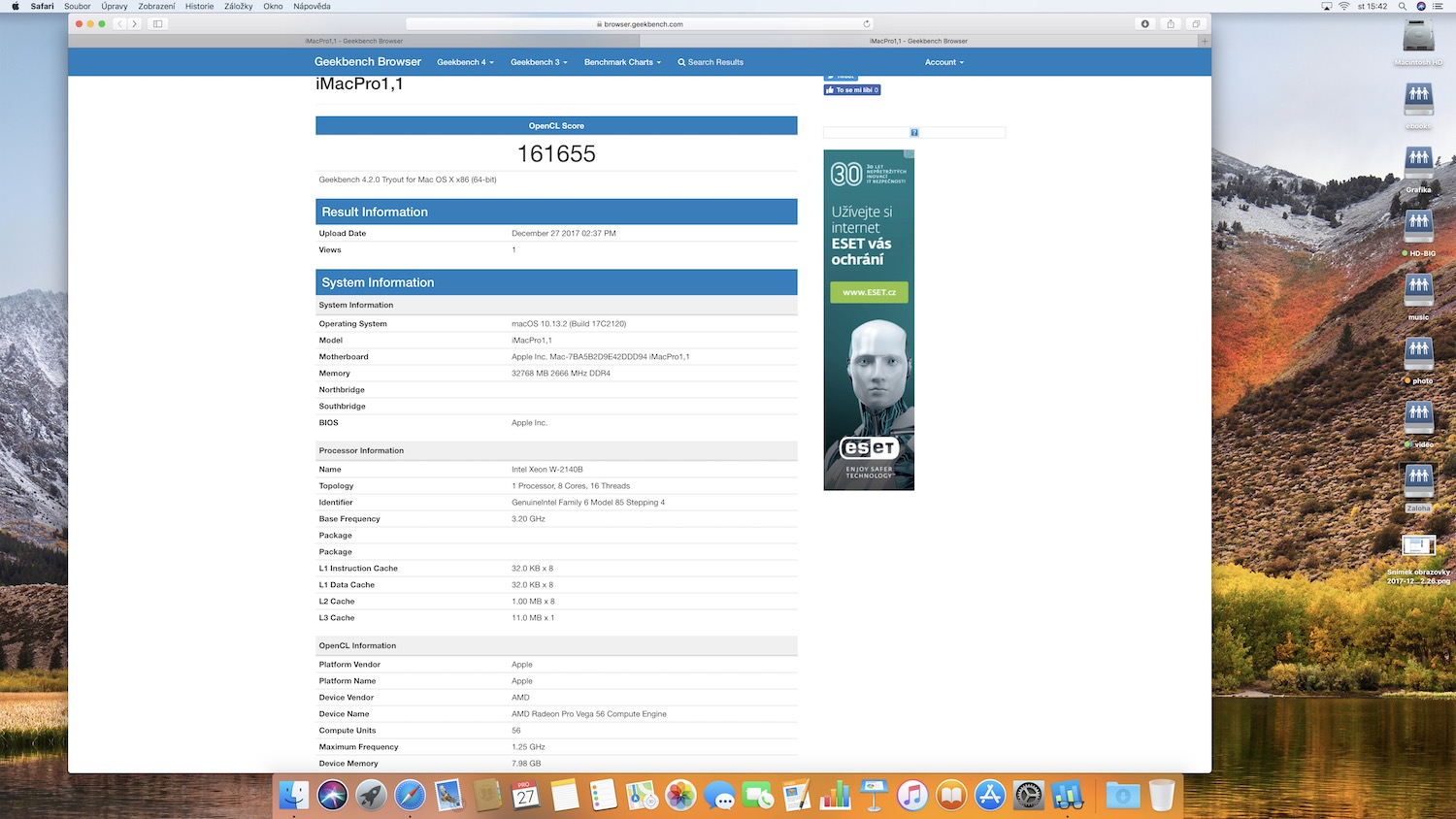Open Pages document app in Dock
The image size is (1456, 819).
click(x=796, y=796)
